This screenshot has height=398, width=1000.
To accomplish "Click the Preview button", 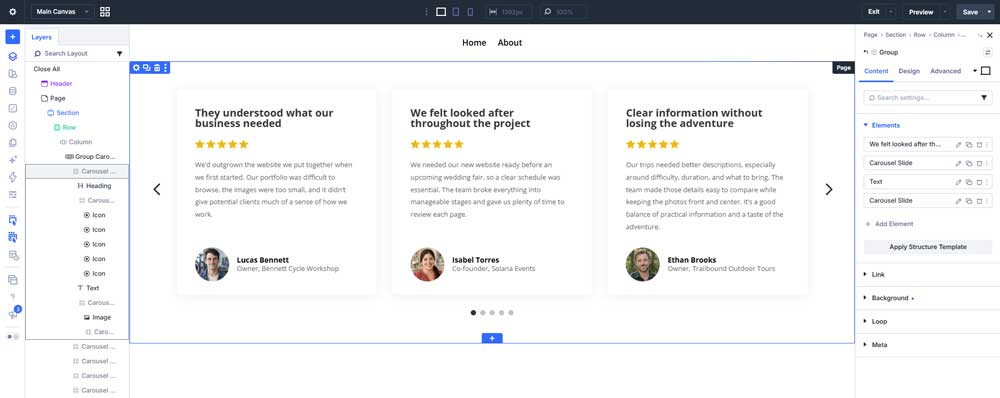I will click(921, 12).
